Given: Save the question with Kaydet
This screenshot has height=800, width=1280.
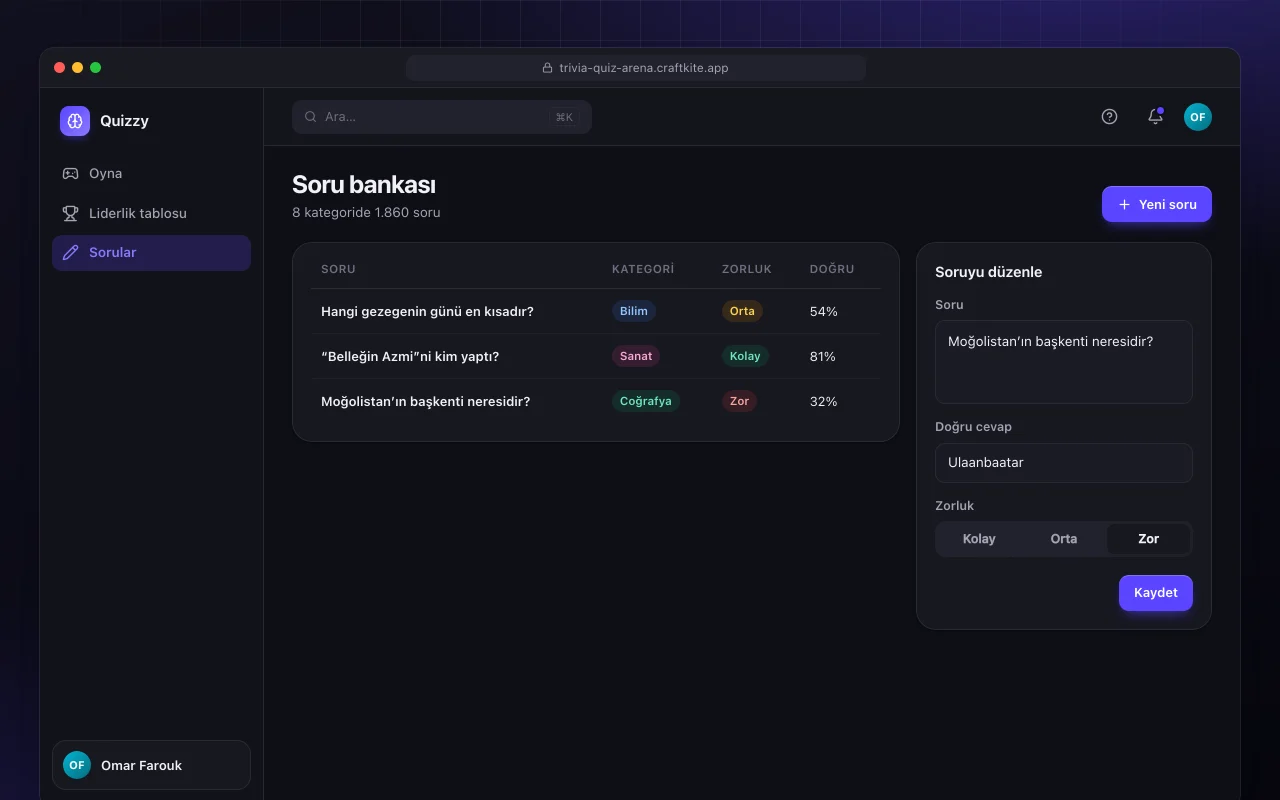Looking at the screenshot, I should click(x=1156, y=593).
